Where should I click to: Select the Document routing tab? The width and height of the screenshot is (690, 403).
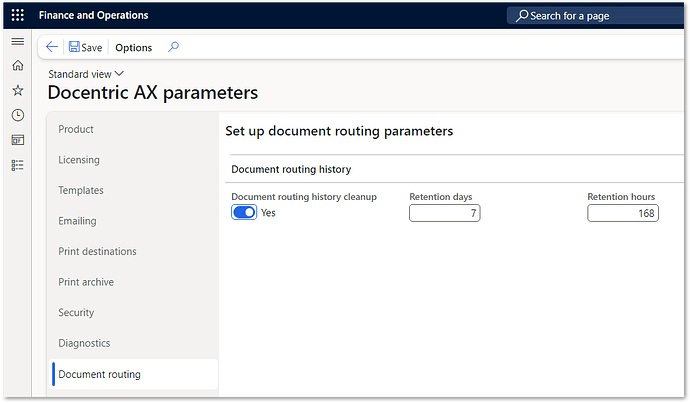tap(135, 374)
